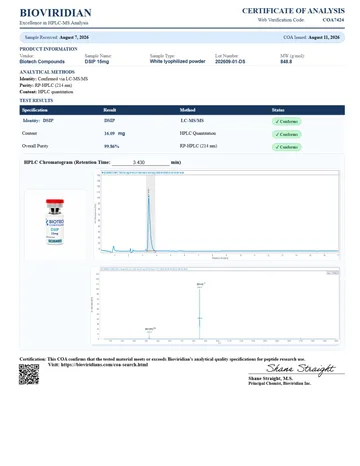Select vendor name Biotech Compounds
Viewport: 360px width, 466px height.
(42, 62)
